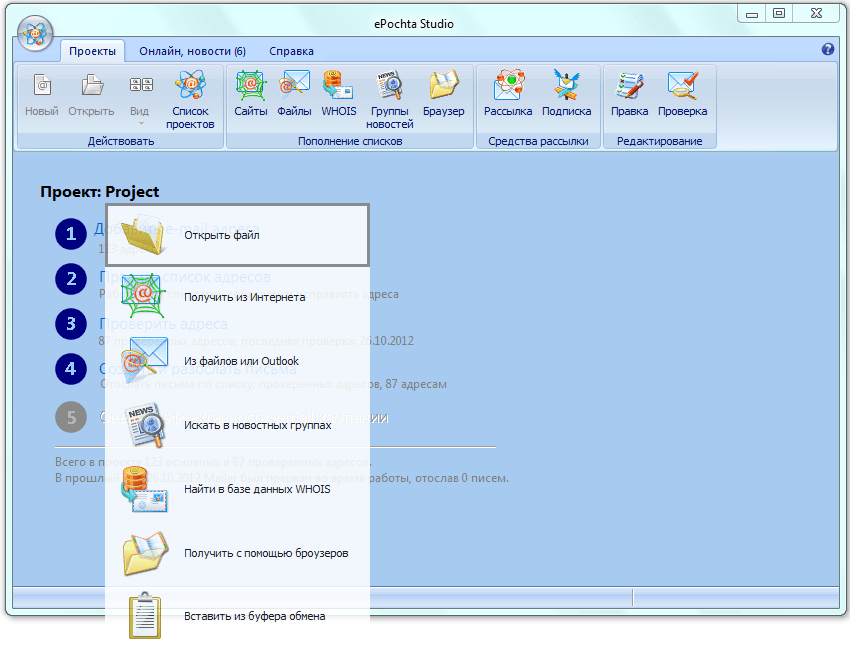The height and width of the screenshot is (648, 850).
Task: Click the greyed step 5 circle
Action: [71, 417]
